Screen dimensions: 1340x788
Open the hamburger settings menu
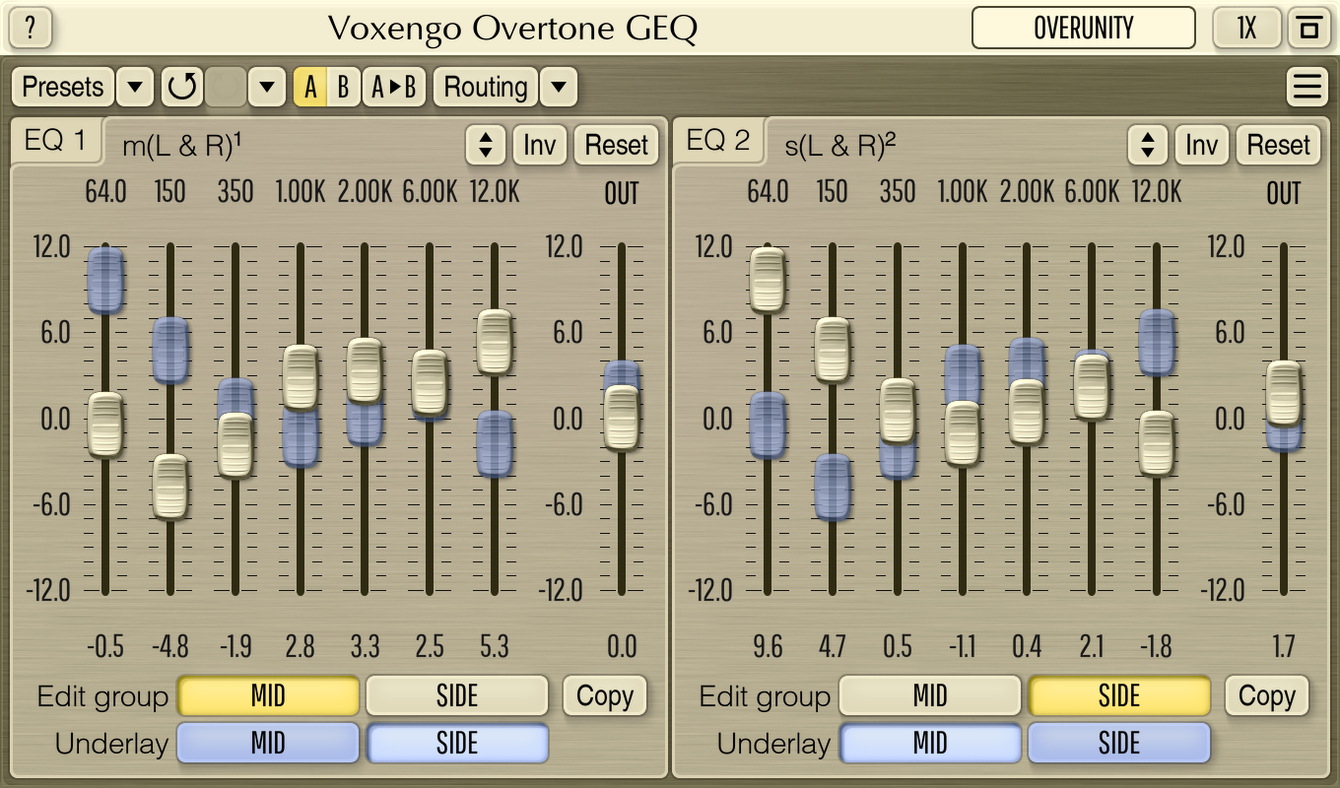tap(1307, 87)
